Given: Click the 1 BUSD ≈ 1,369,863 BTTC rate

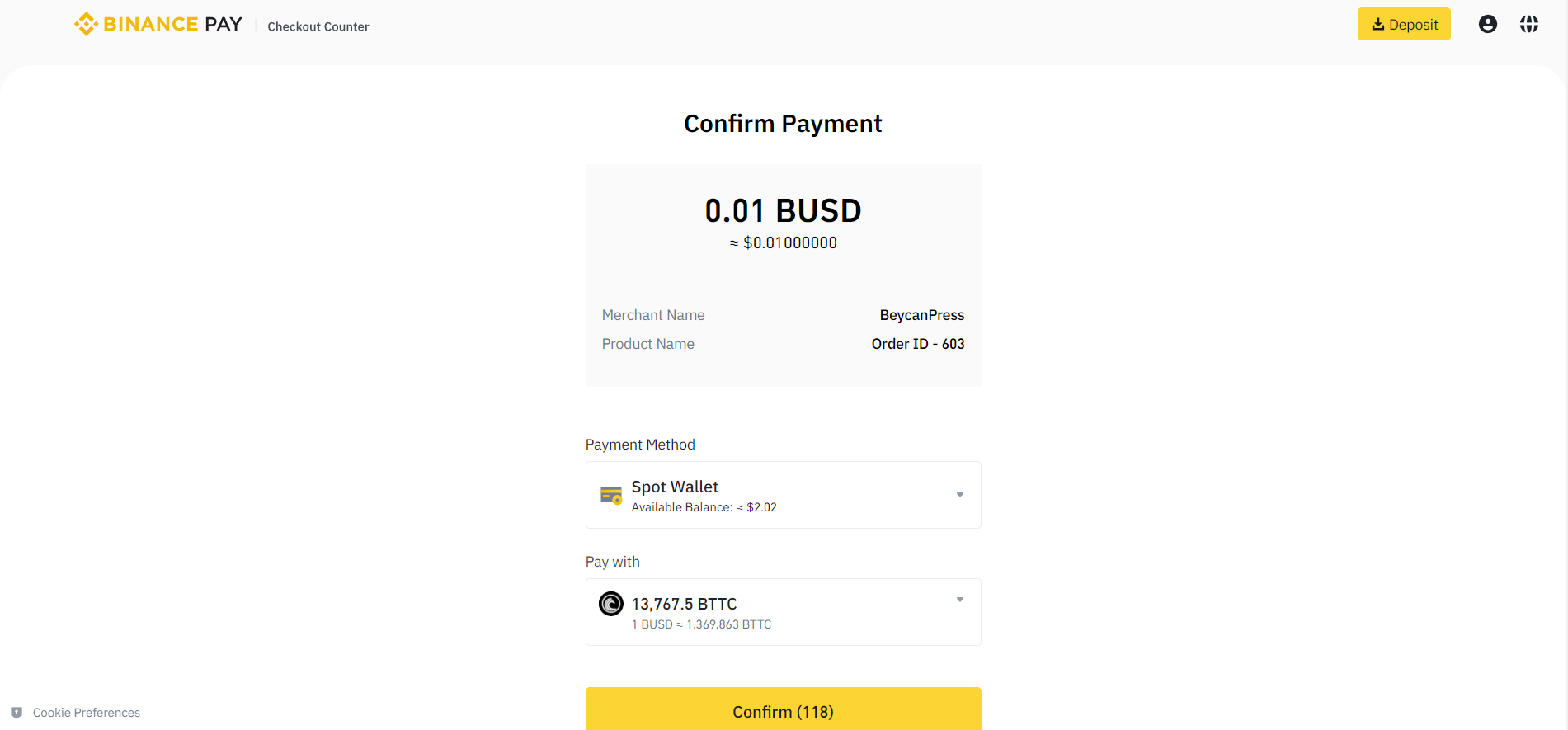Looking at the screenshot, I should point(701,624).
